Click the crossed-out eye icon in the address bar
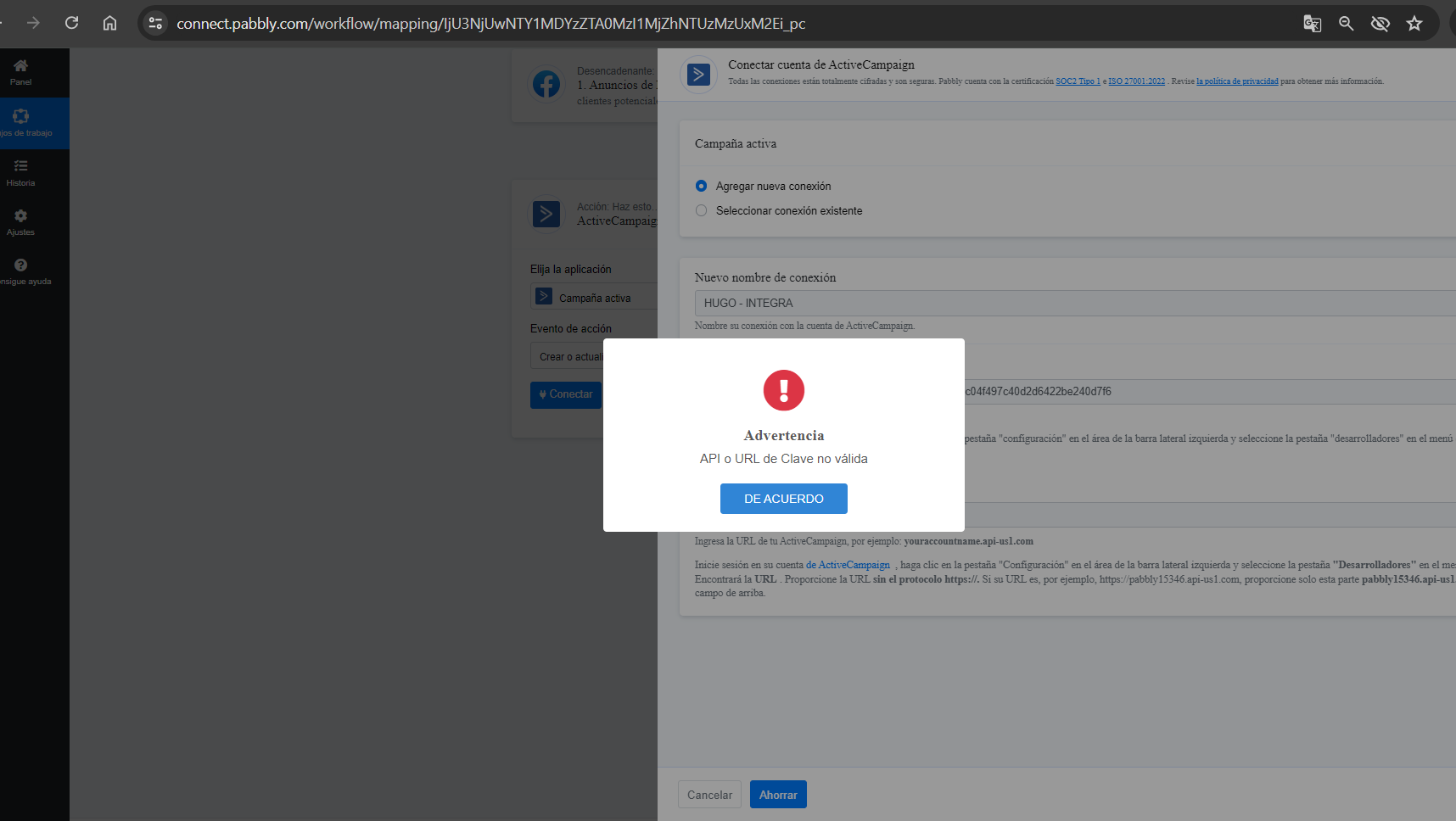 1380,24
